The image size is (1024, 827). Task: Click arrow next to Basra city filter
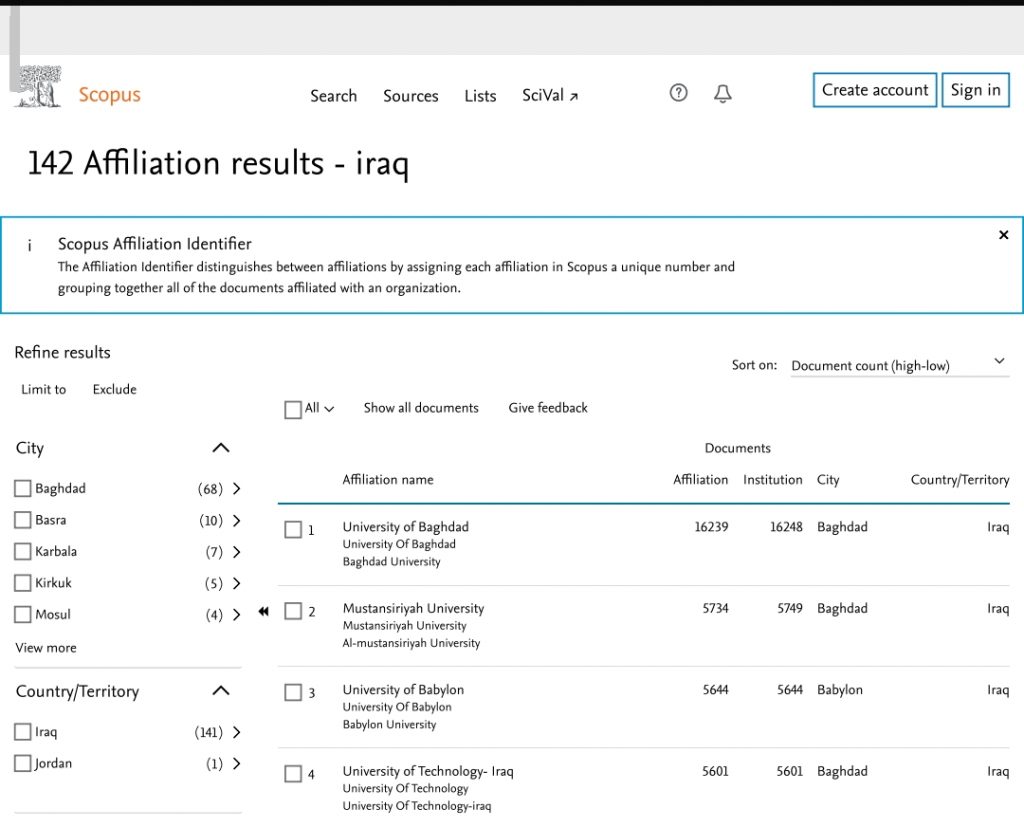(x=237, y=521)
